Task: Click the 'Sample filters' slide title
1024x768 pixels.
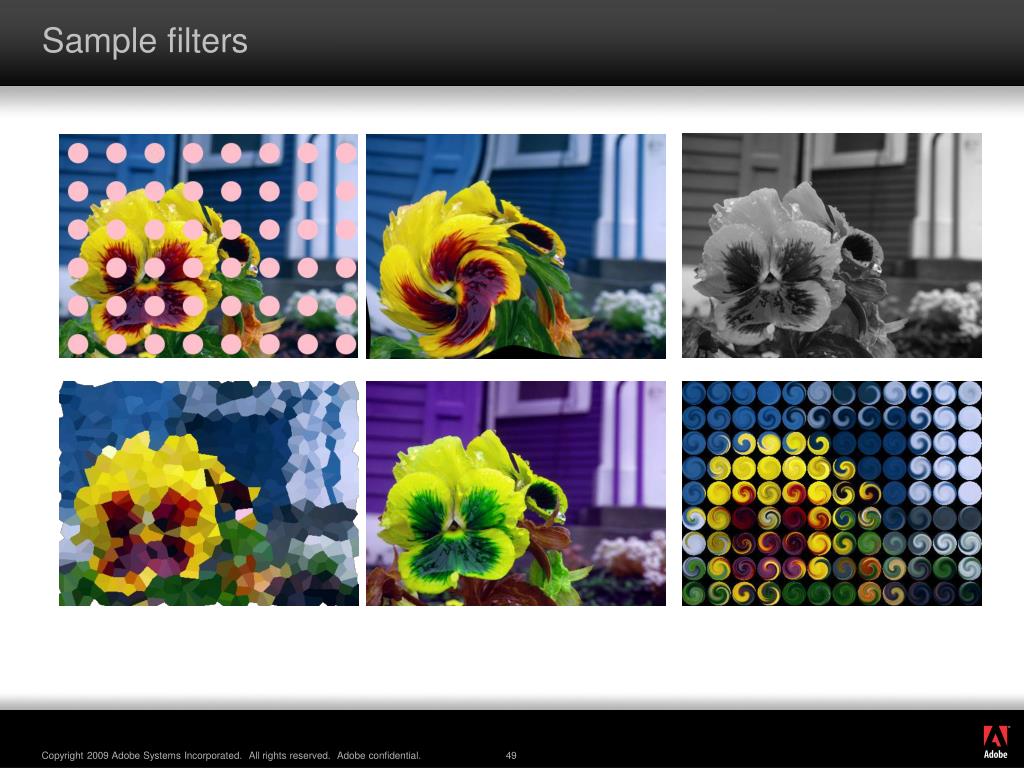Action: (x=145, y=40)
